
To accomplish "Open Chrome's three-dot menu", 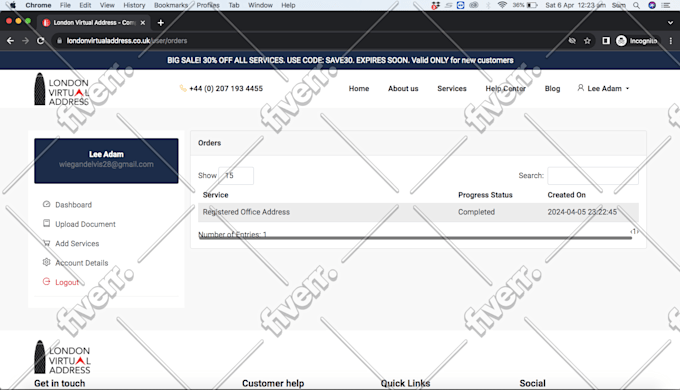I will click(x=671, y=41).
